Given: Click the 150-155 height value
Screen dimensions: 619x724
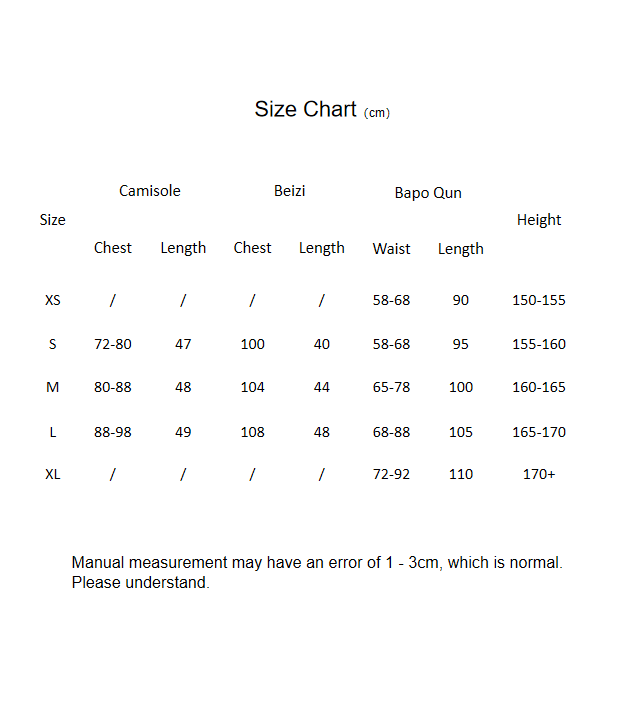Looking at the screenshot, I should click(539, 300).
